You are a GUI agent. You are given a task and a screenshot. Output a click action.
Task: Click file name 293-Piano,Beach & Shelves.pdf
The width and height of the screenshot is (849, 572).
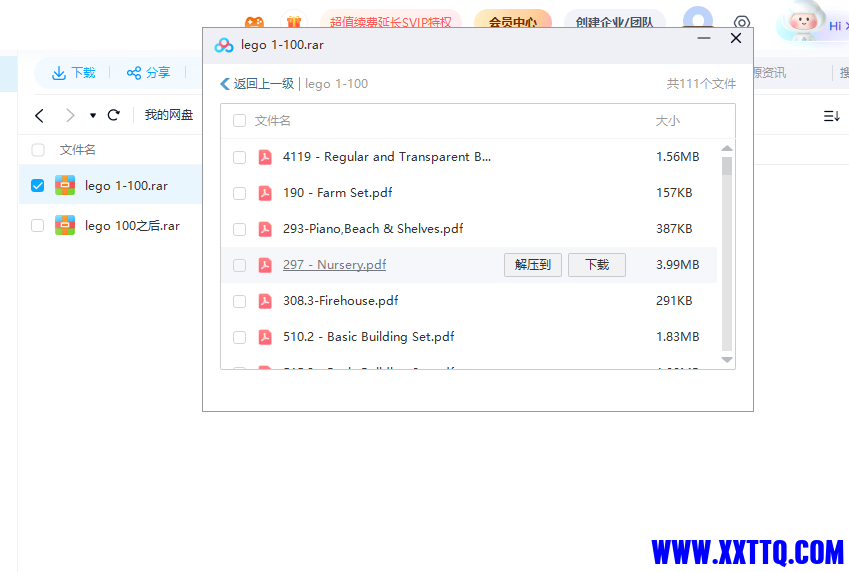click(373, 229)
